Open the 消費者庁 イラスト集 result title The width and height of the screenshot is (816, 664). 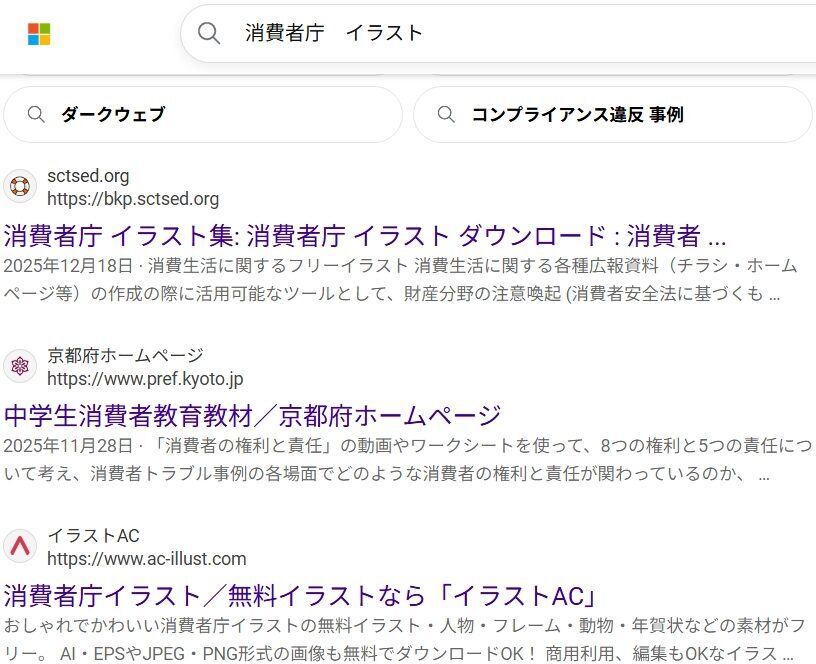(x=365, y=235)
